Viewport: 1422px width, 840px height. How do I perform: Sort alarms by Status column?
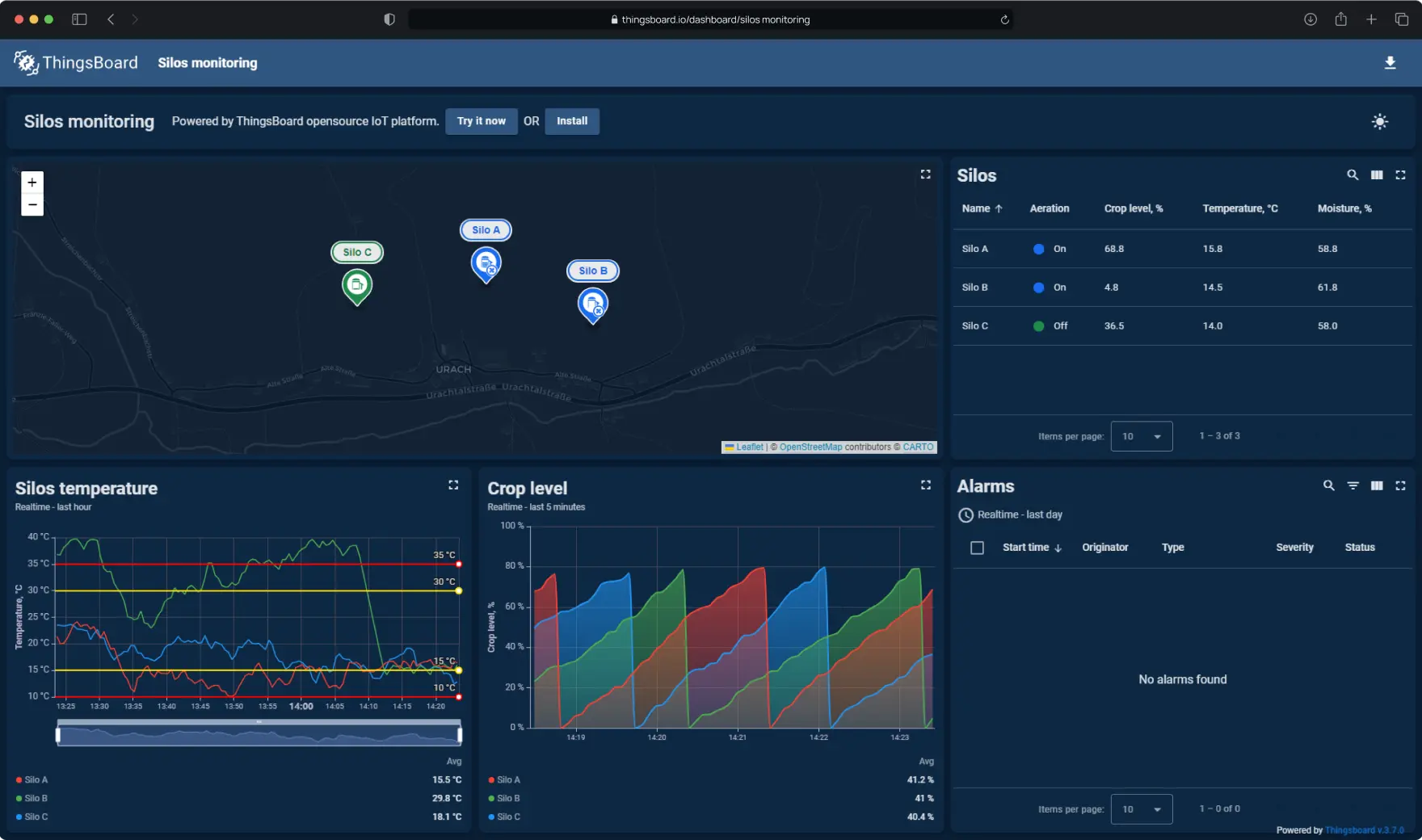pos(1360,548)
